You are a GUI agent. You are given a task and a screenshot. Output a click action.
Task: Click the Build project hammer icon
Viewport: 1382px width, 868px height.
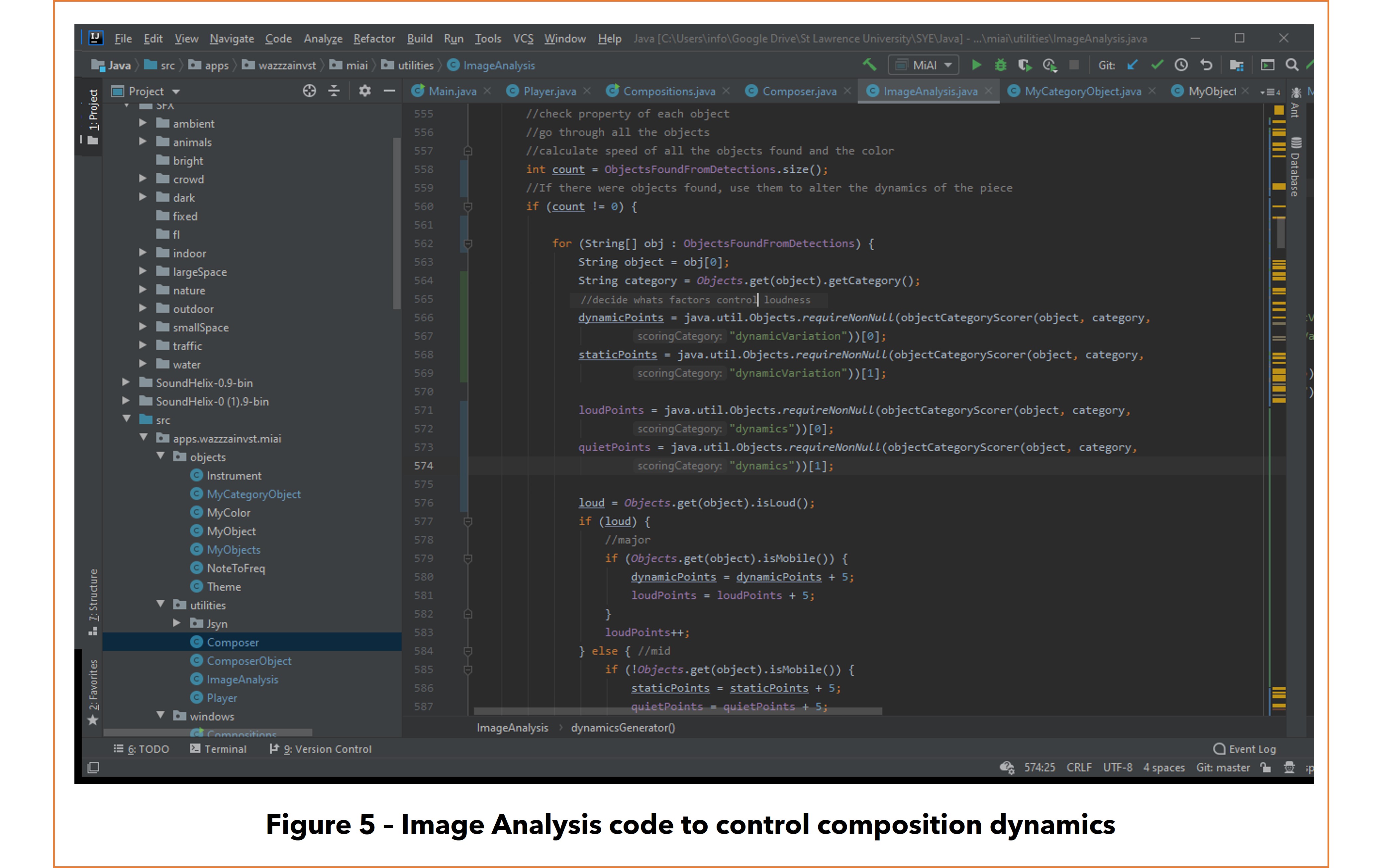869,65
